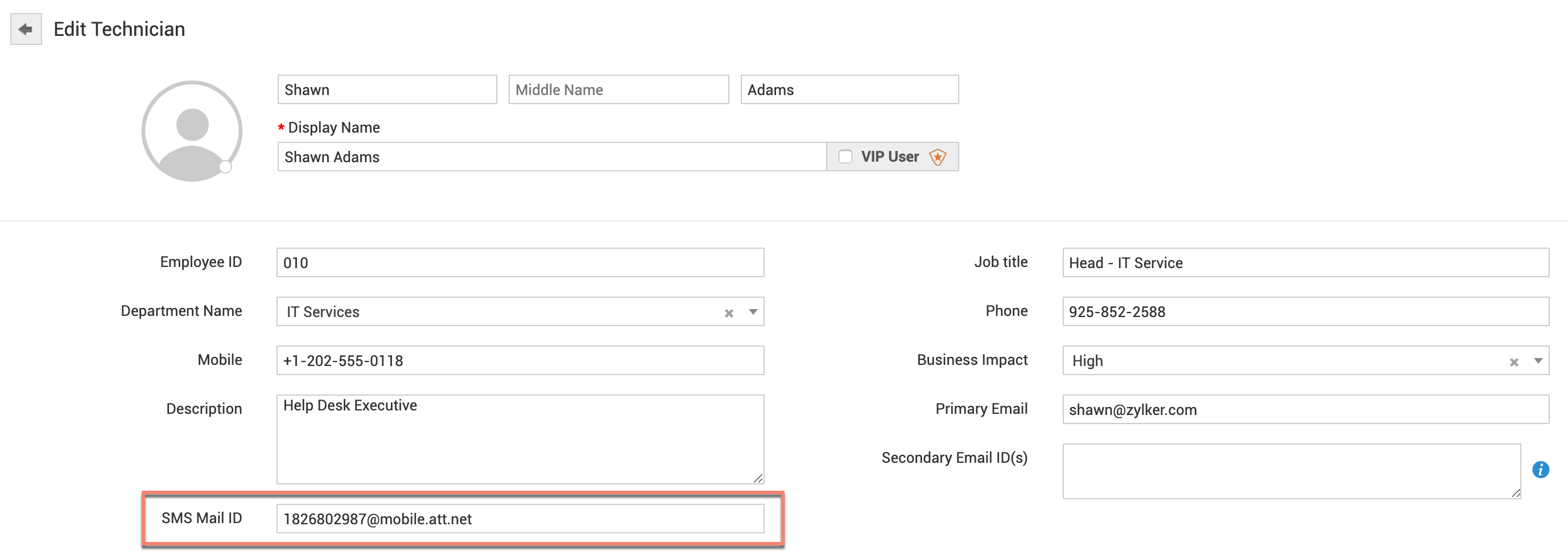The image size is (1568, 559).
Task: Click the SMS Mail ID field
Action: click(520, 519)
